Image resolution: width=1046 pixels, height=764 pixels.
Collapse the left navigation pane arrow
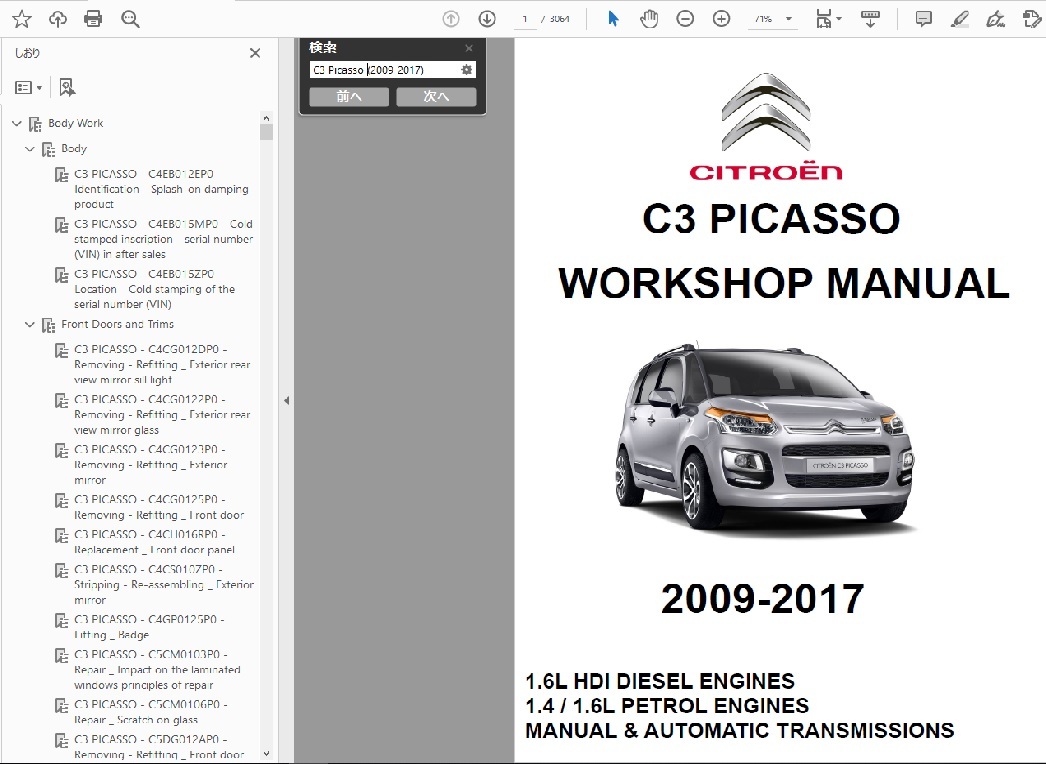(286, 400)
